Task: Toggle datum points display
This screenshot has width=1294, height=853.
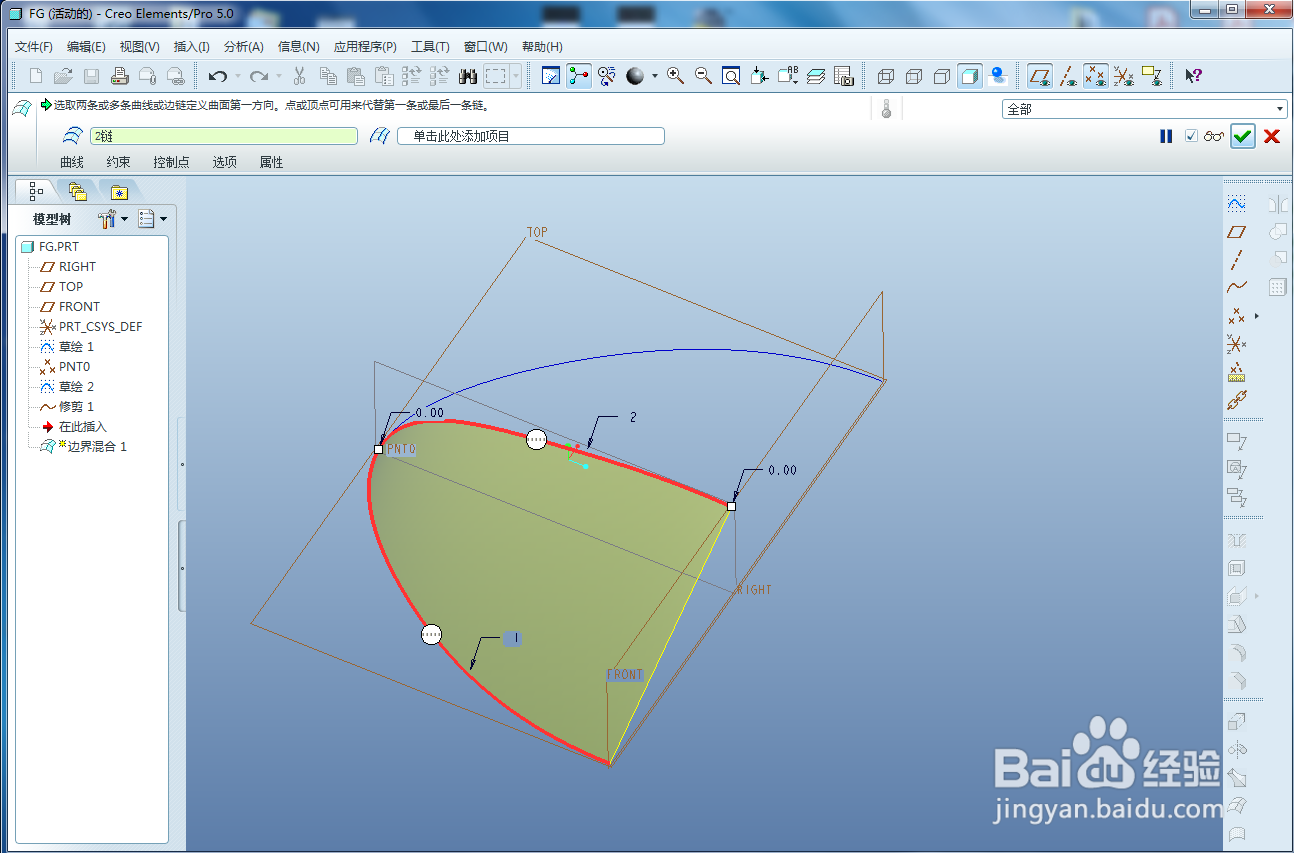Action: pos(1096,76)
